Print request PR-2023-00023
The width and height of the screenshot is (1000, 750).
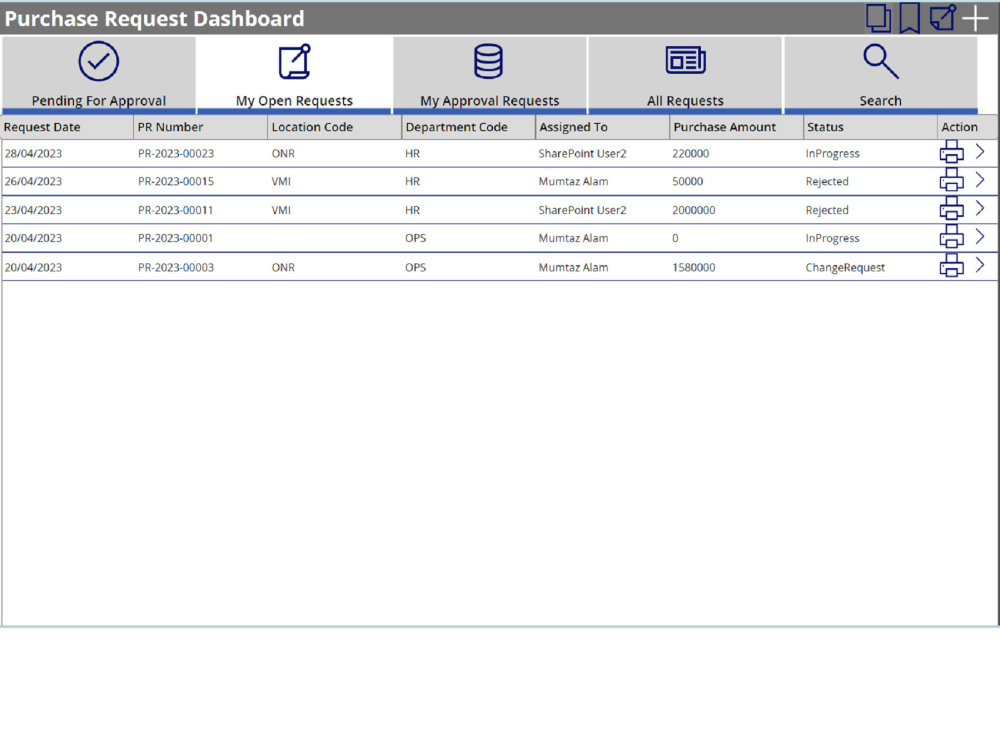(952, 152)
